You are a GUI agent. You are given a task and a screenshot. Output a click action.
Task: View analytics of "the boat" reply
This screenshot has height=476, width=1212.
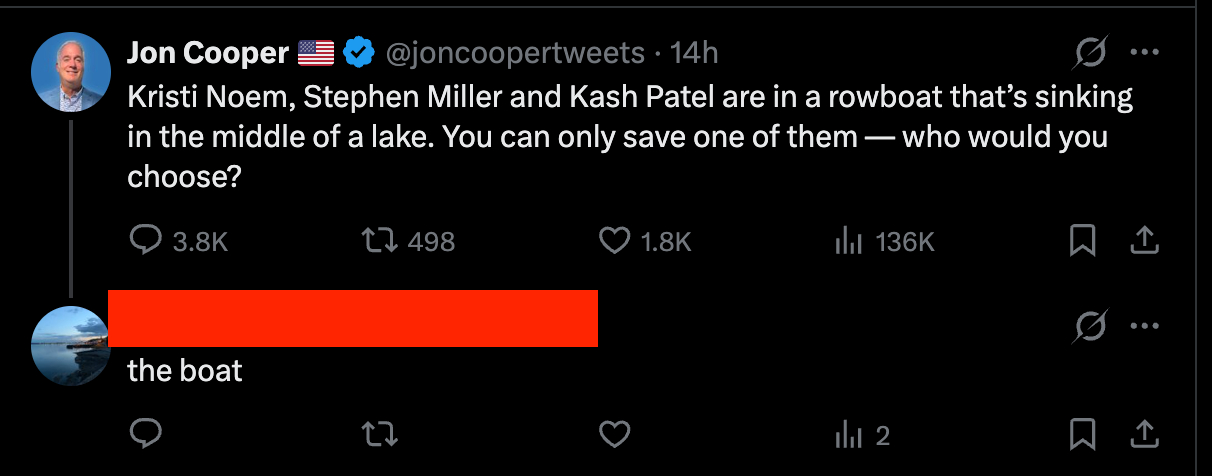point(848,434)
